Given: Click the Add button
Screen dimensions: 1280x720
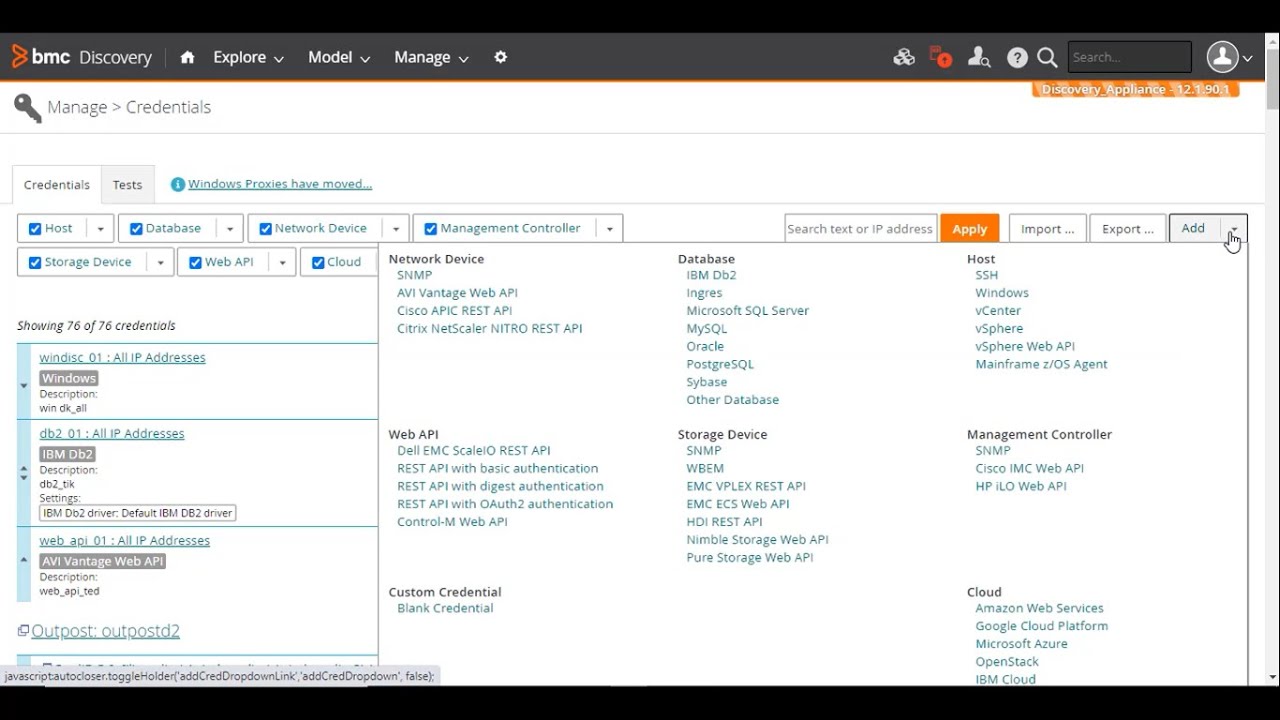Looking at the screenshot, I should click(1194, 229).
